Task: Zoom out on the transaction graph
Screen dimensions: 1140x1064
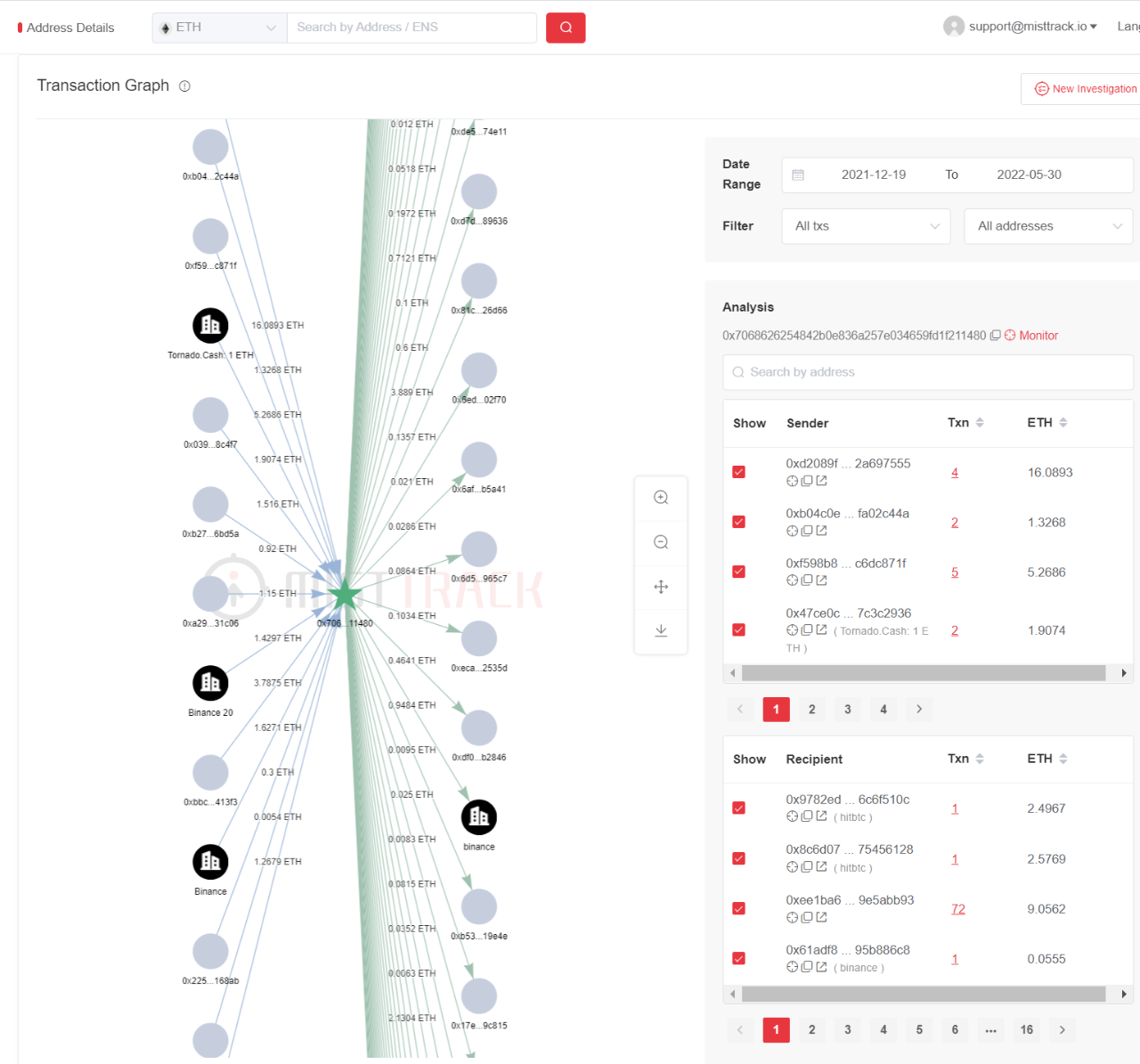Action: point(661,542)
